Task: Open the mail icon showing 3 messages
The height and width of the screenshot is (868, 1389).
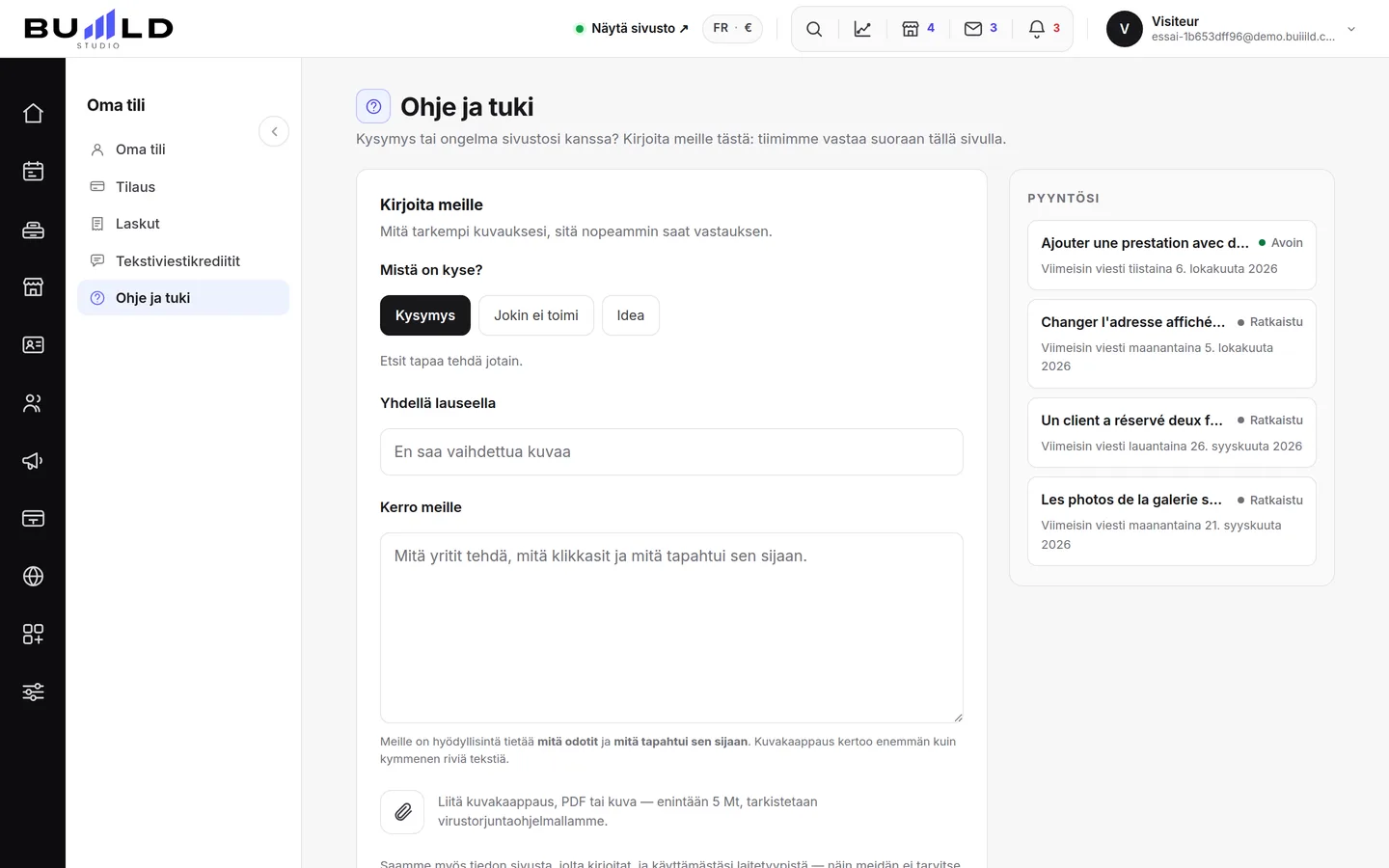Action: [981, 29]
